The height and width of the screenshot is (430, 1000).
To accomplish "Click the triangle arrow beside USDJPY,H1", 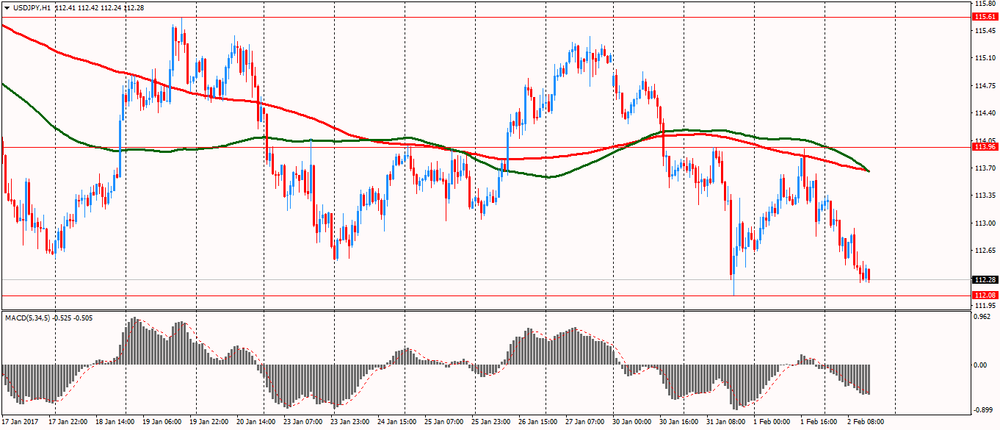I will (6, 6).
